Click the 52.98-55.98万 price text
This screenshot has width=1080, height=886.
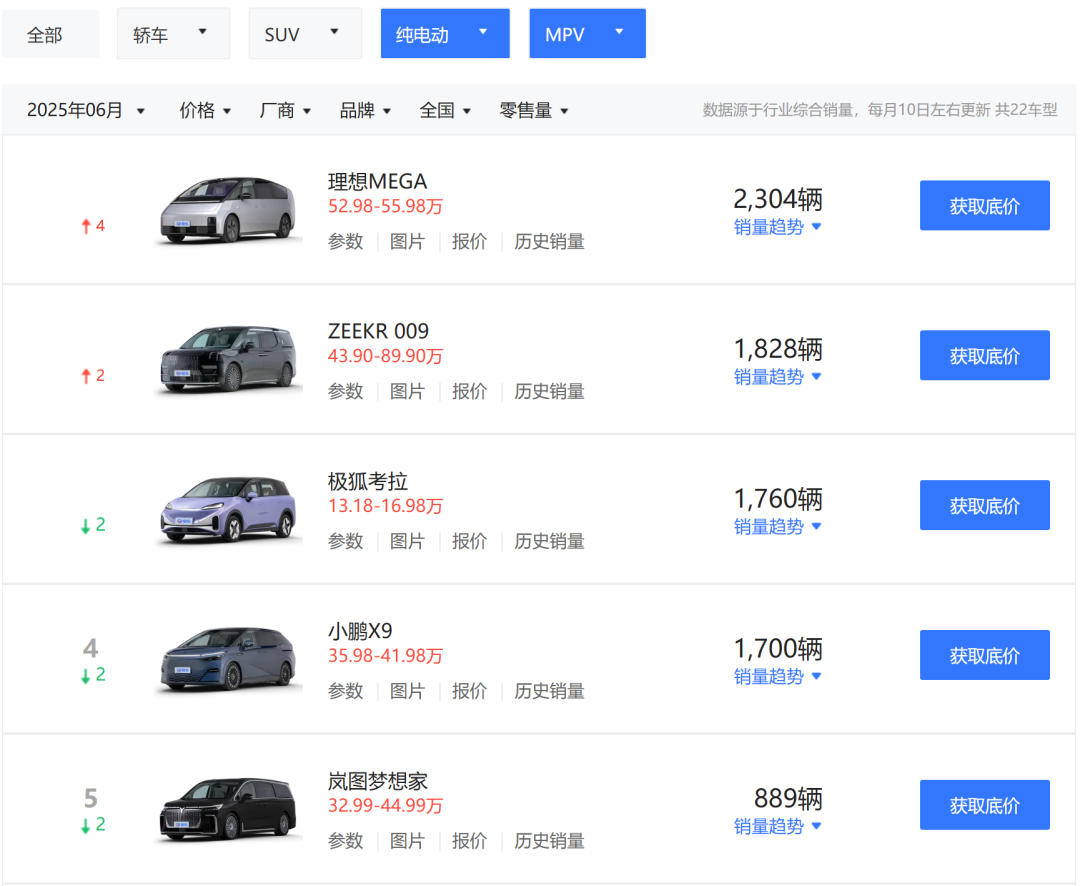click(x=385, y=206)
